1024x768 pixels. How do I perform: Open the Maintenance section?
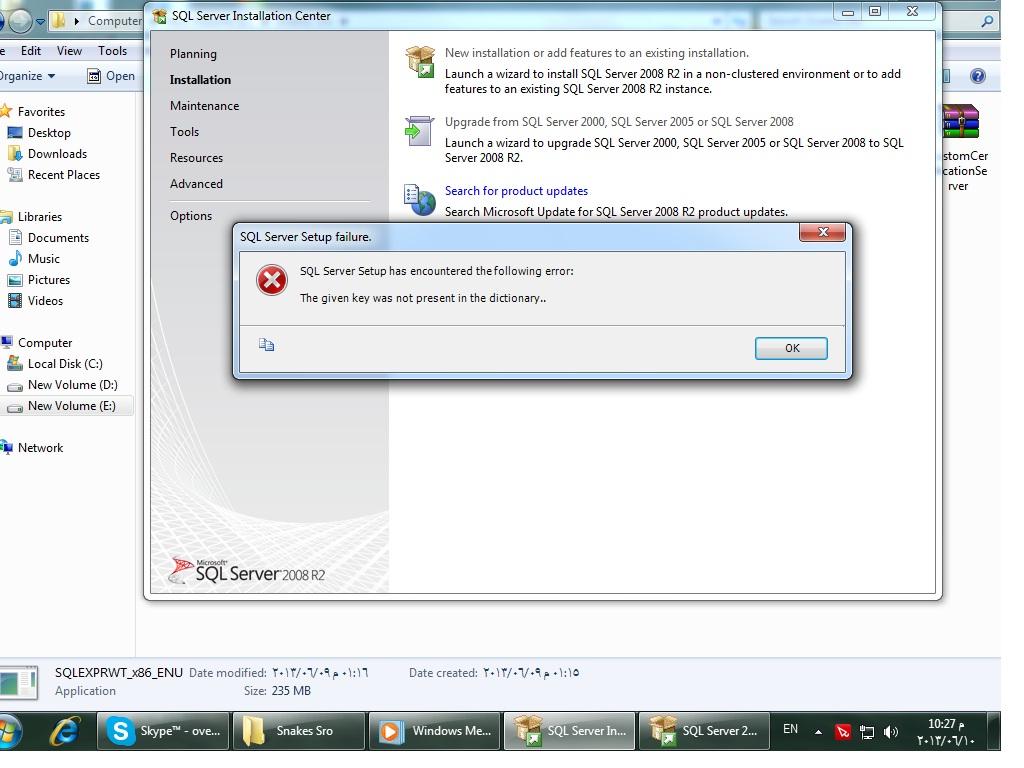point(204,106)
